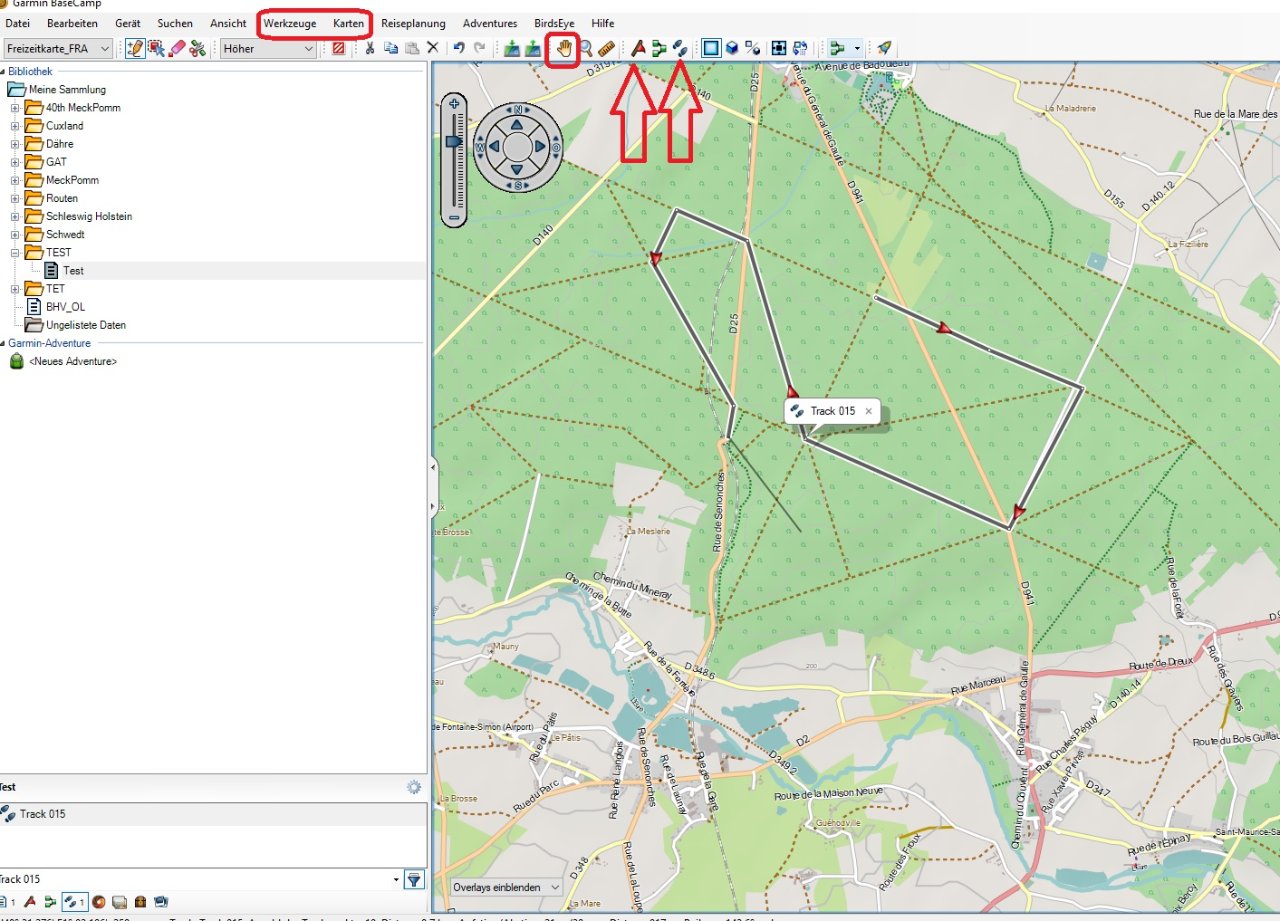Toggle the filter funnel button
The width and height of the screenshot is (1280, 921).
pos(414,880)
